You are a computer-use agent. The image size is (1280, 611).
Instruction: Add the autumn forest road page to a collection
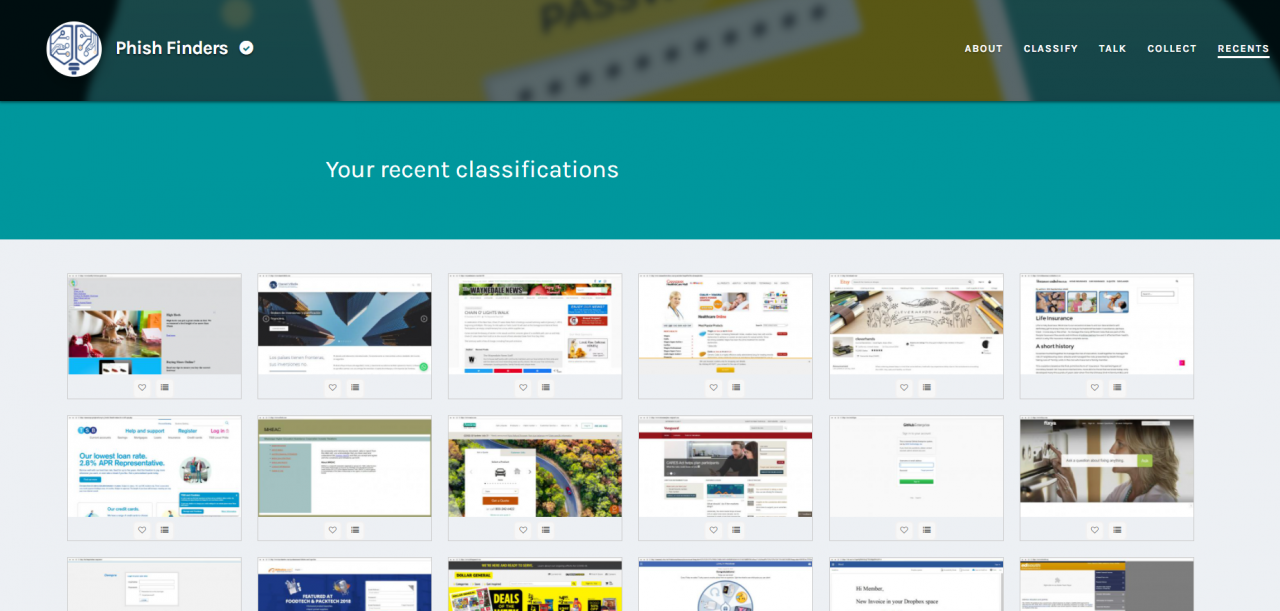pos(546,530)
